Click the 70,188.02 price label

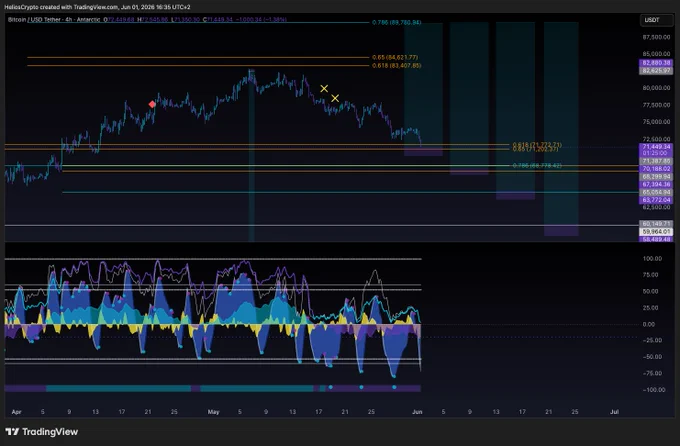pos(656,169)
